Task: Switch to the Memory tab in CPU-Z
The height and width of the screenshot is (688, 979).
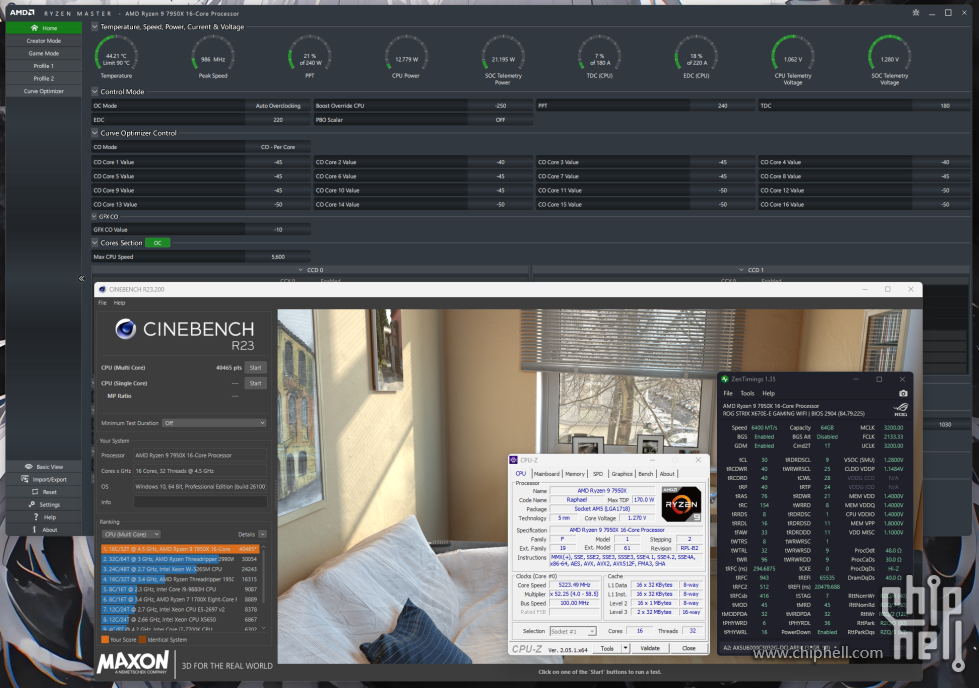Action: tap(575, 474)
